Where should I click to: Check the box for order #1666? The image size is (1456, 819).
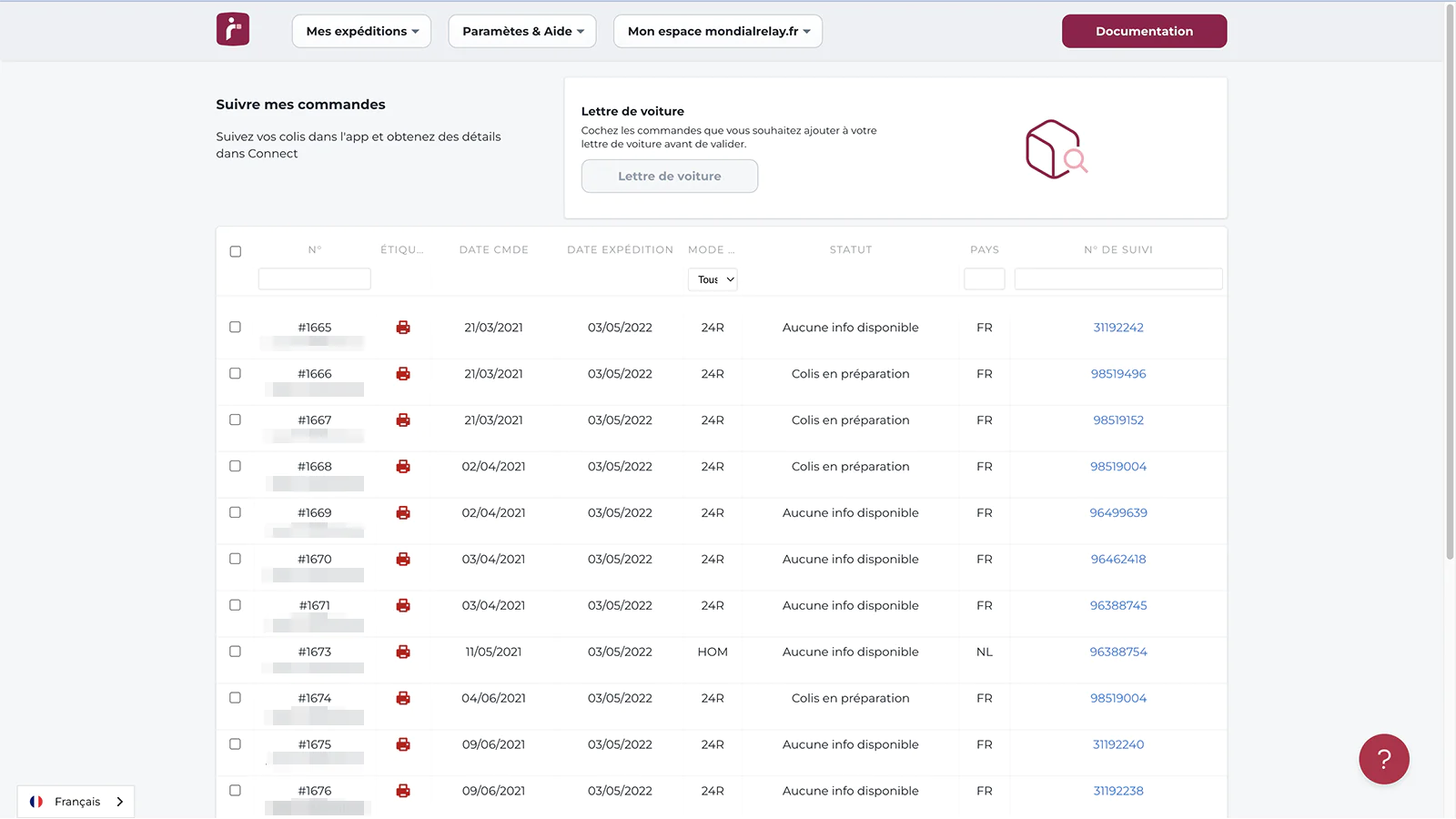[x=235, y=373]
